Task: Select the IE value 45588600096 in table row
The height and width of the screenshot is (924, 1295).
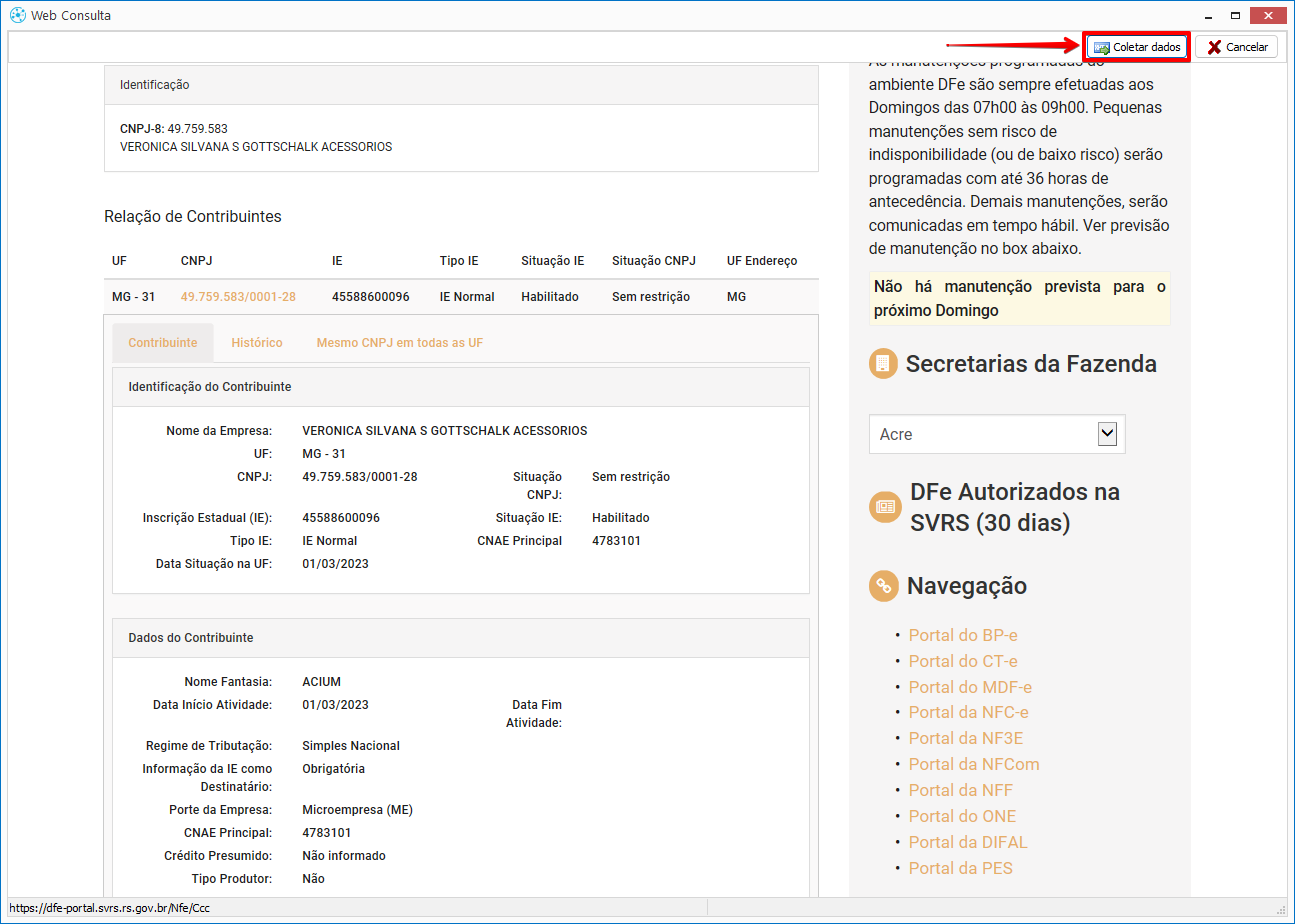Action: coord(371,297)
